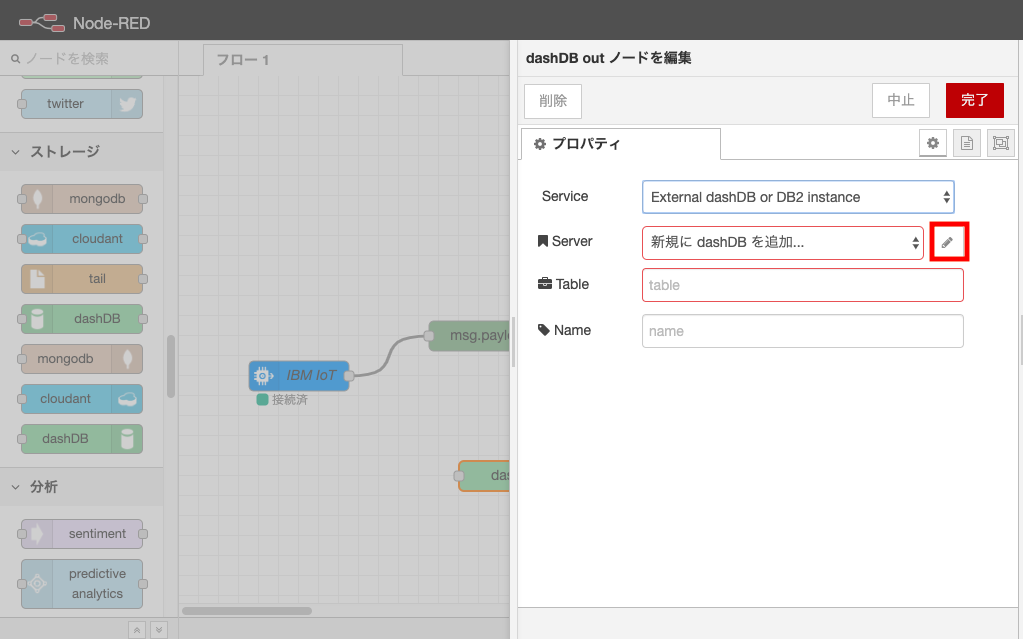
Task: Open the Server edit pencil icon
Action: (x=948, y=241)
